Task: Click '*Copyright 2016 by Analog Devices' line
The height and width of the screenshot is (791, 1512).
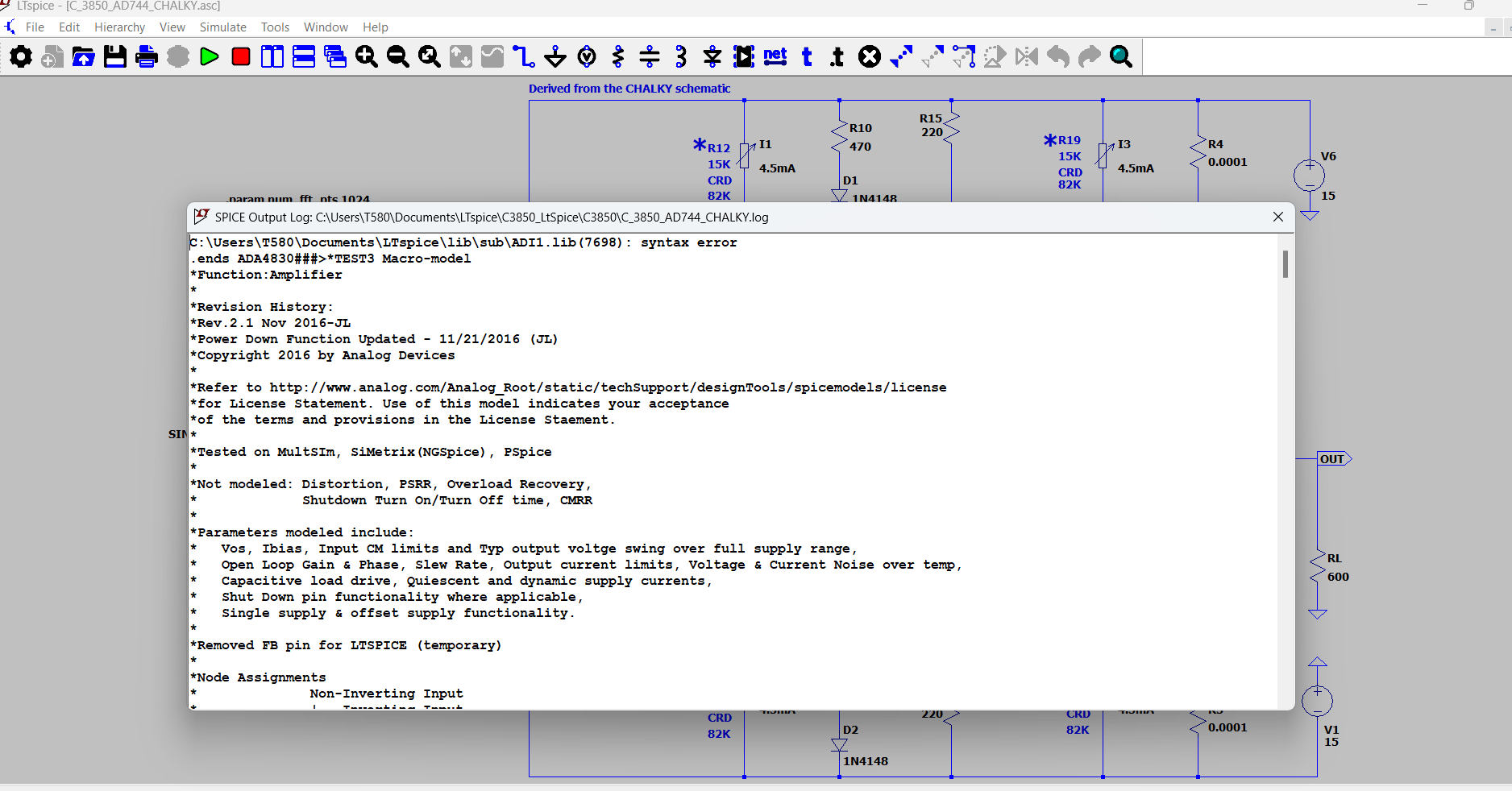Action: tap(322, 355)
